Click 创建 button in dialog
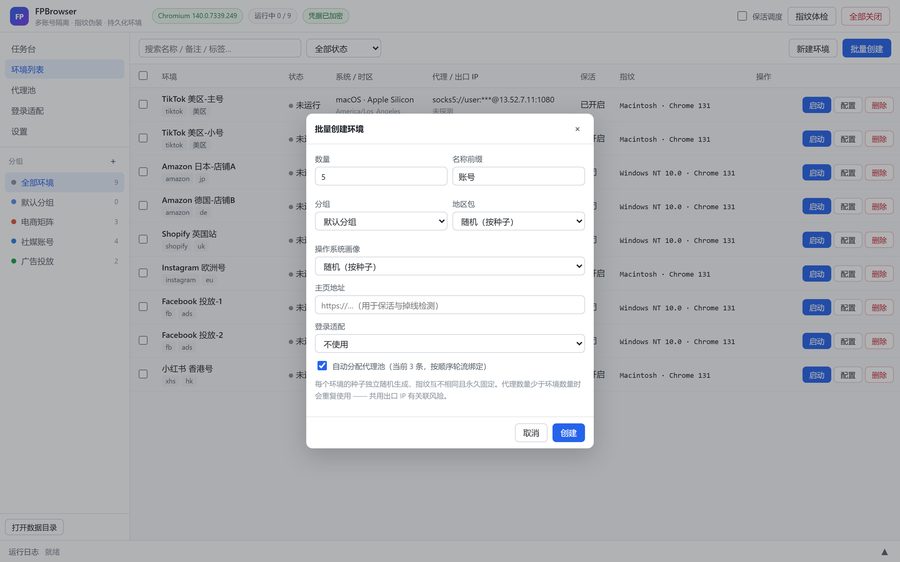 (x=568, y=433)
